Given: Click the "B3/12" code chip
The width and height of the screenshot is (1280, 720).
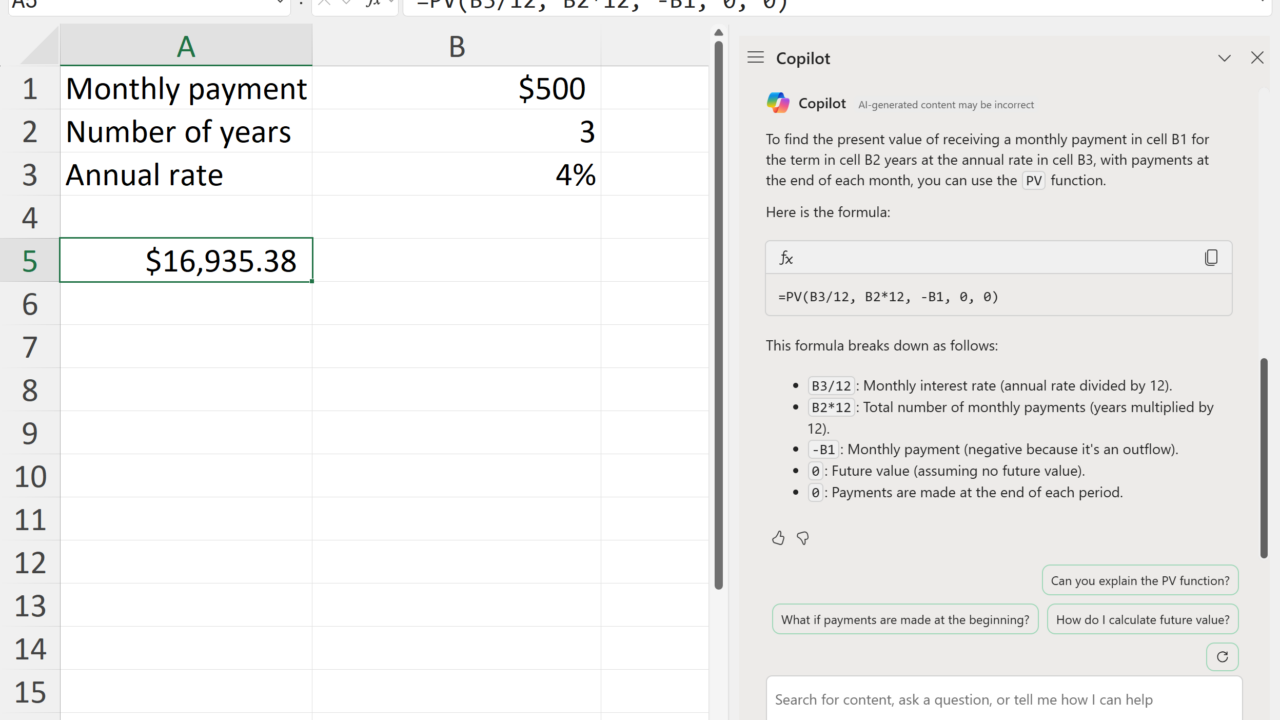Looking at the screenshot, I should [831, 386].
